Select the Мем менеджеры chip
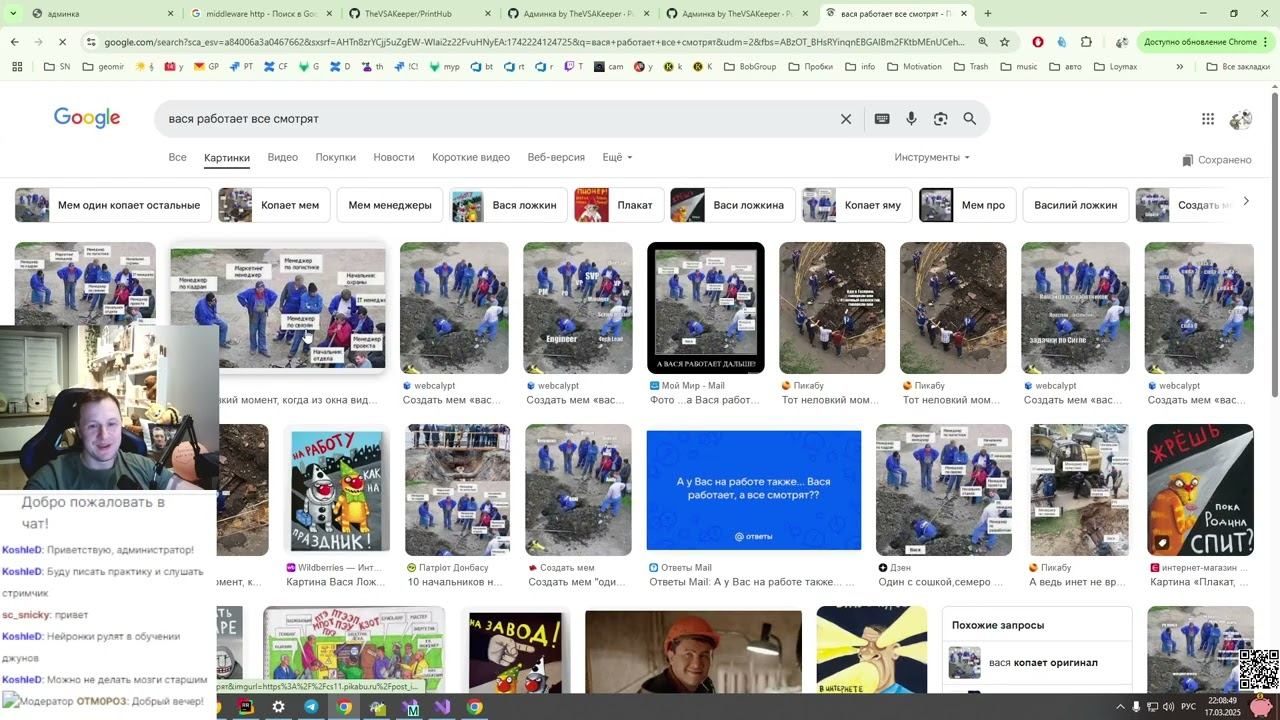This screenshot has height=720, width=1280. [x=390, y=205]
